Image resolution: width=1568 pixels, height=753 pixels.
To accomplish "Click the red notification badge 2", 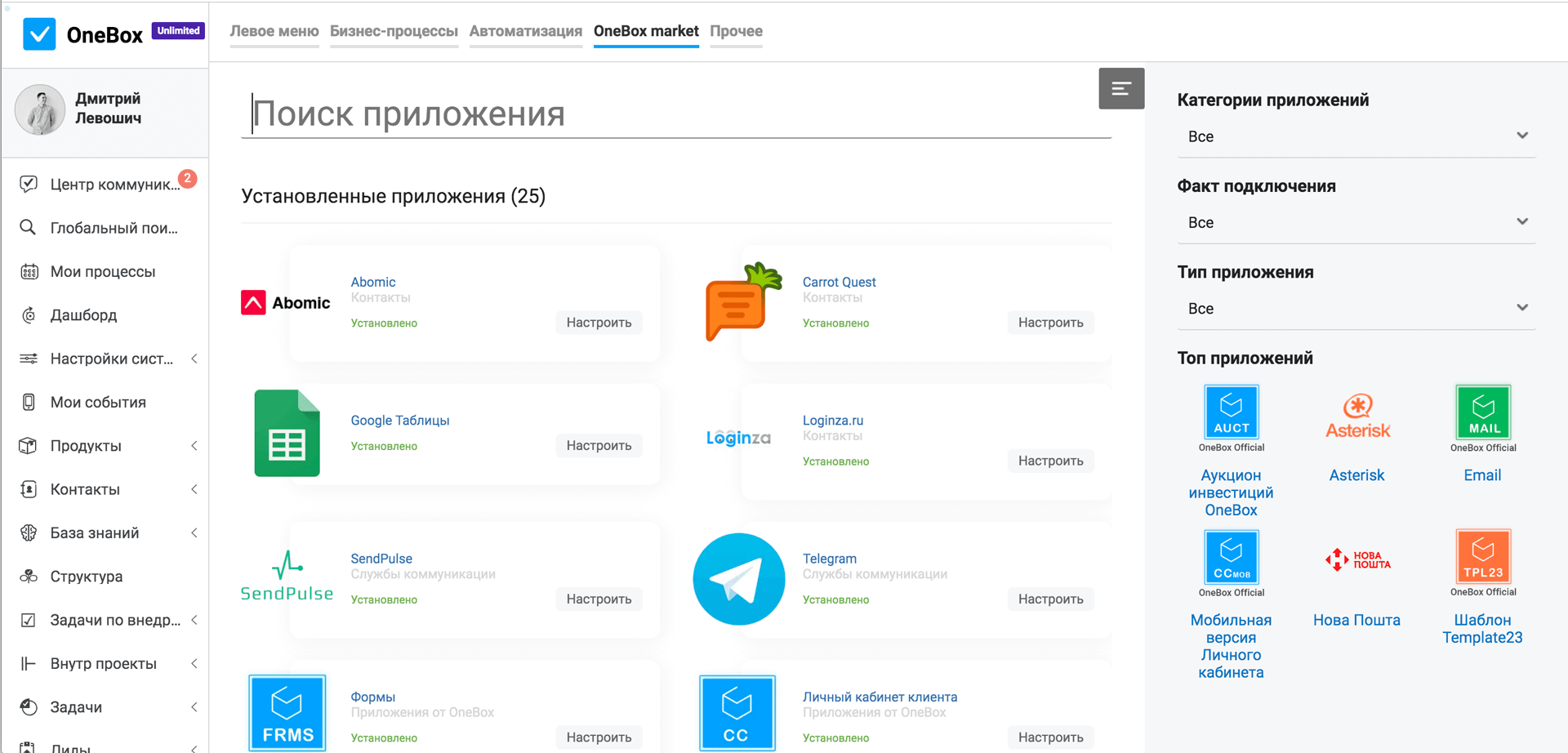I will (x=188, y=177).
